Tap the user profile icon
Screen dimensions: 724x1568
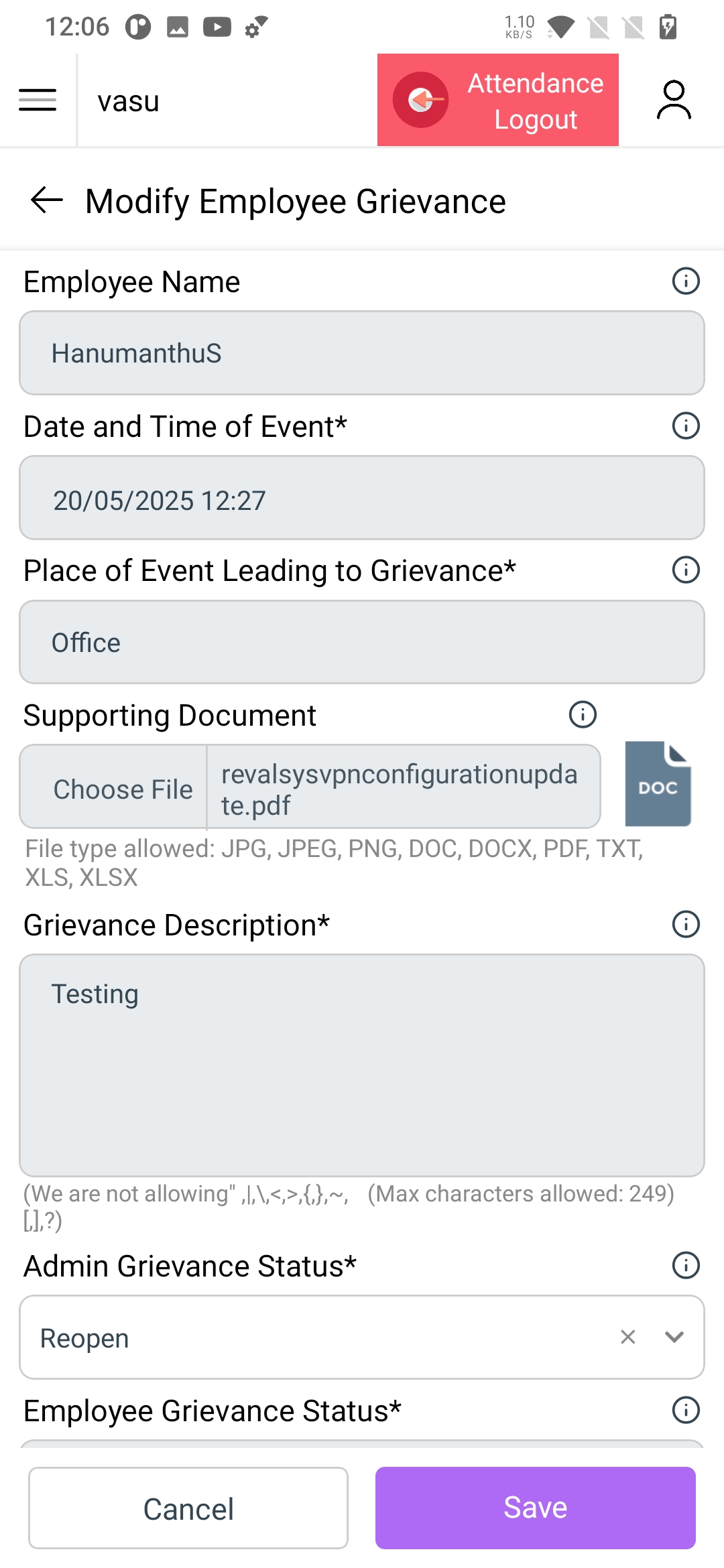[673, 101]
